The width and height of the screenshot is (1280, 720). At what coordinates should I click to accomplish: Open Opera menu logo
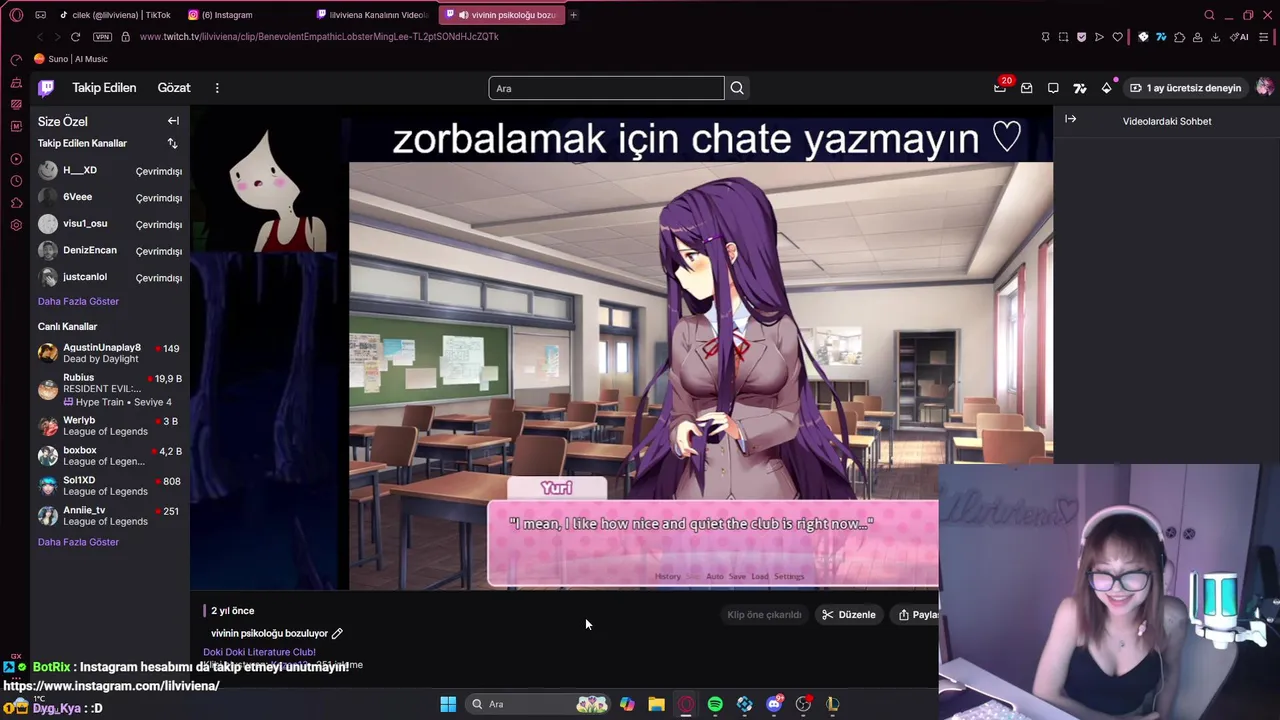click(16, 15)
